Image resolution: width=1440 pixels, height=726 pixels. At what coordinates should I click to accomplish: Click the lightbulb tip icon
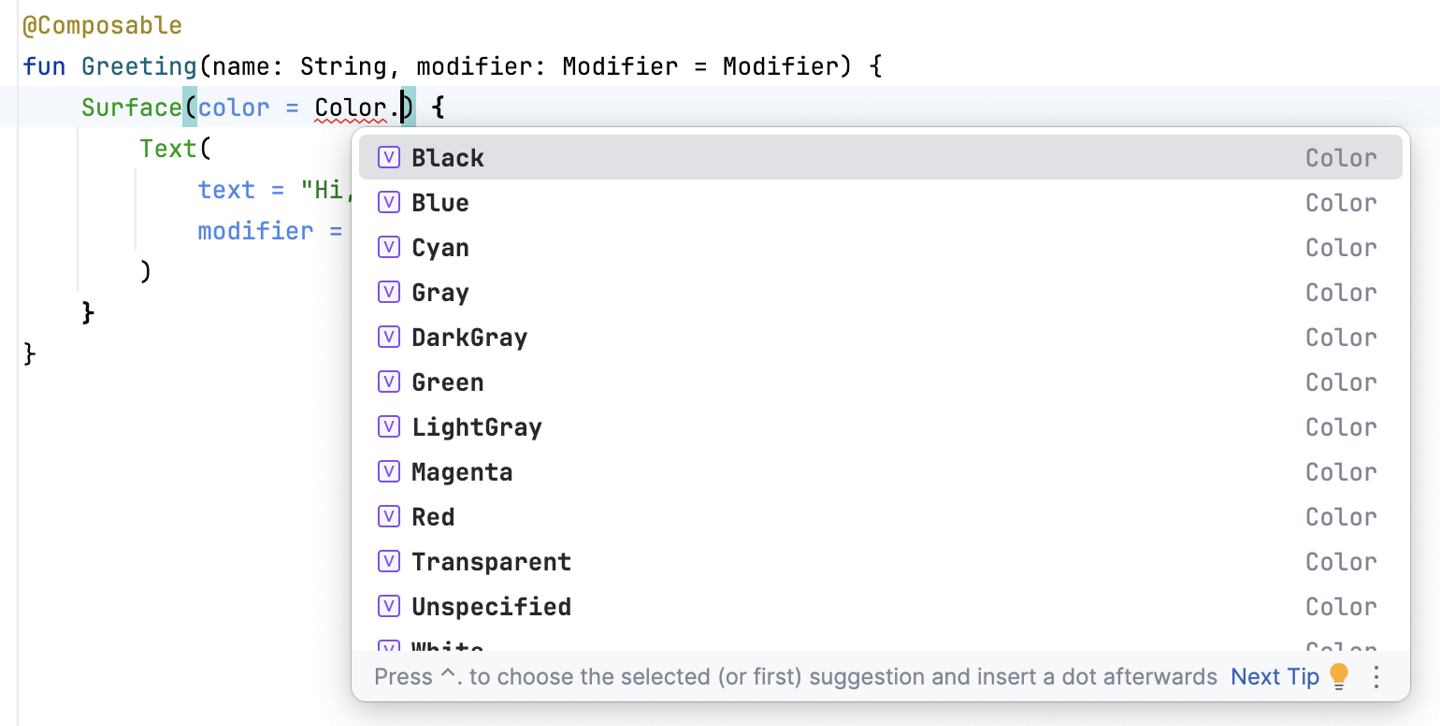click(x=1339, y=677)
